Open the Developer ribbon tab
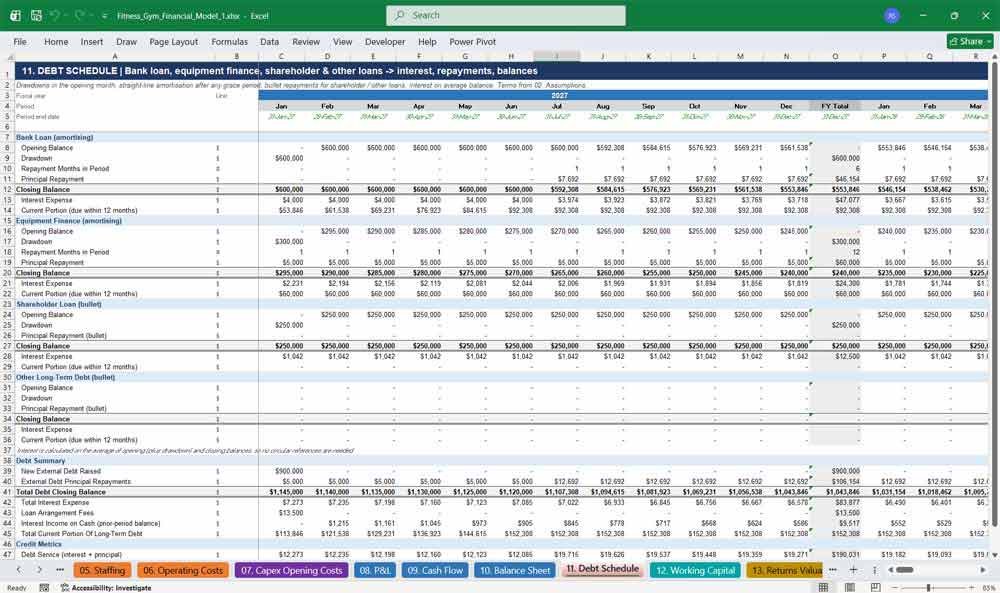 click(385, 41)
